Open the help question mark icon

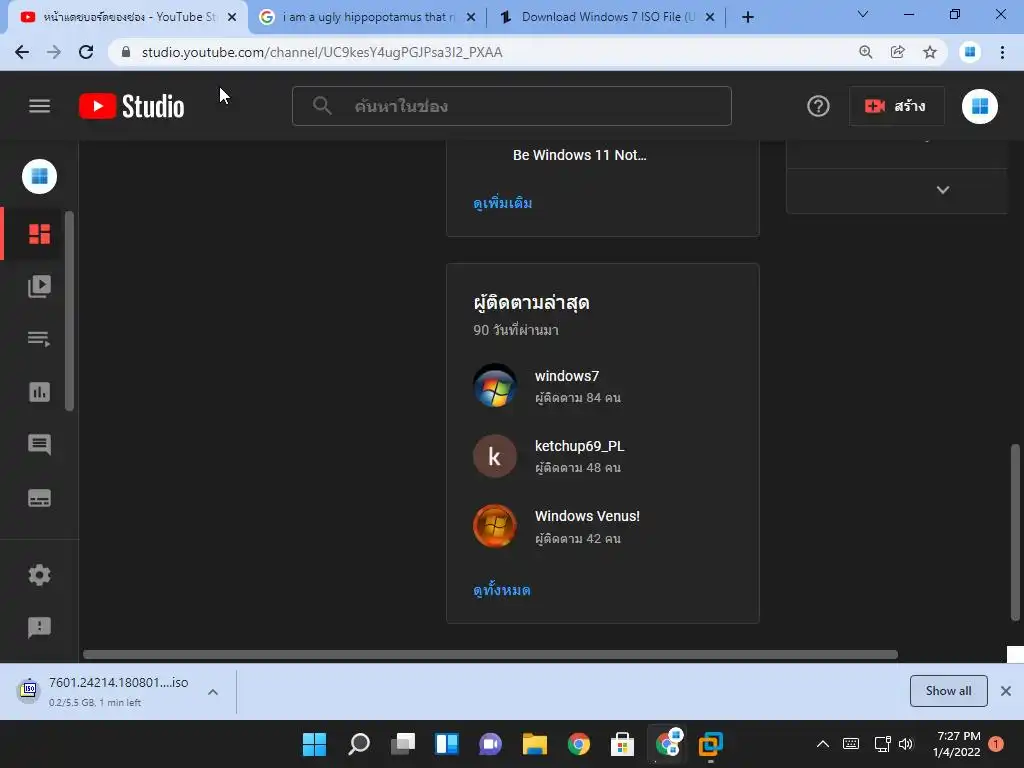(x=818, y=106)
